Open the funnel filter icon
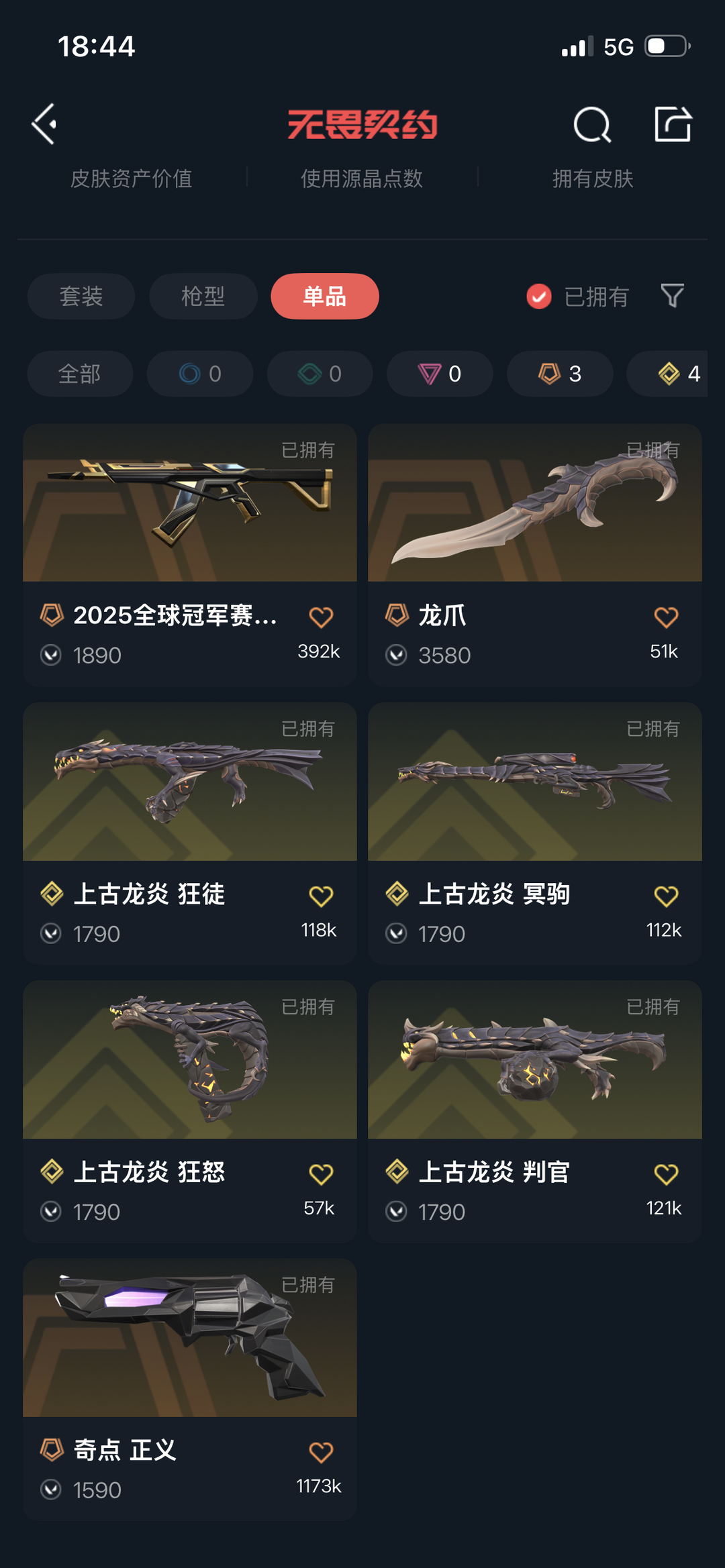This screenshot has width=725, height=1568. tap(672, 295)
